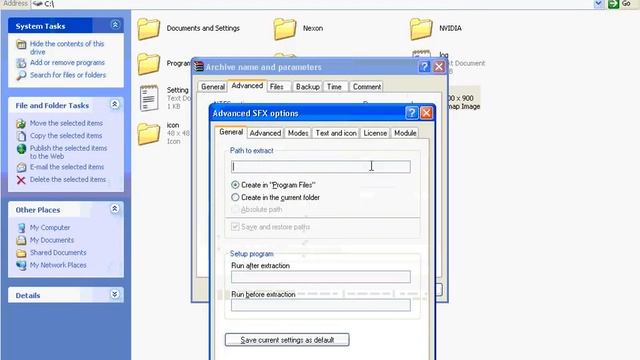Click Hide the contents of this drive
Screen dimensions: 640x360
coord(67,48)
